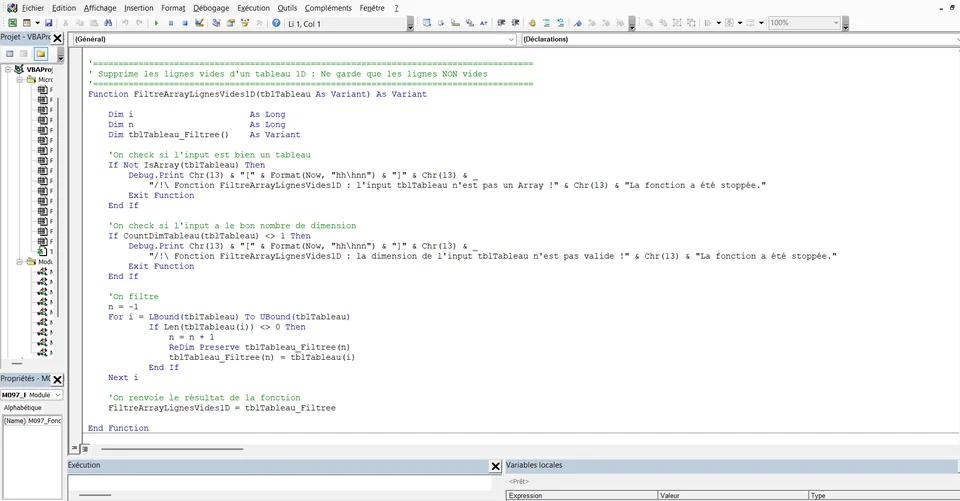Outdent code with the Outdent icon
960x501 pixels.
coord(516,23)
